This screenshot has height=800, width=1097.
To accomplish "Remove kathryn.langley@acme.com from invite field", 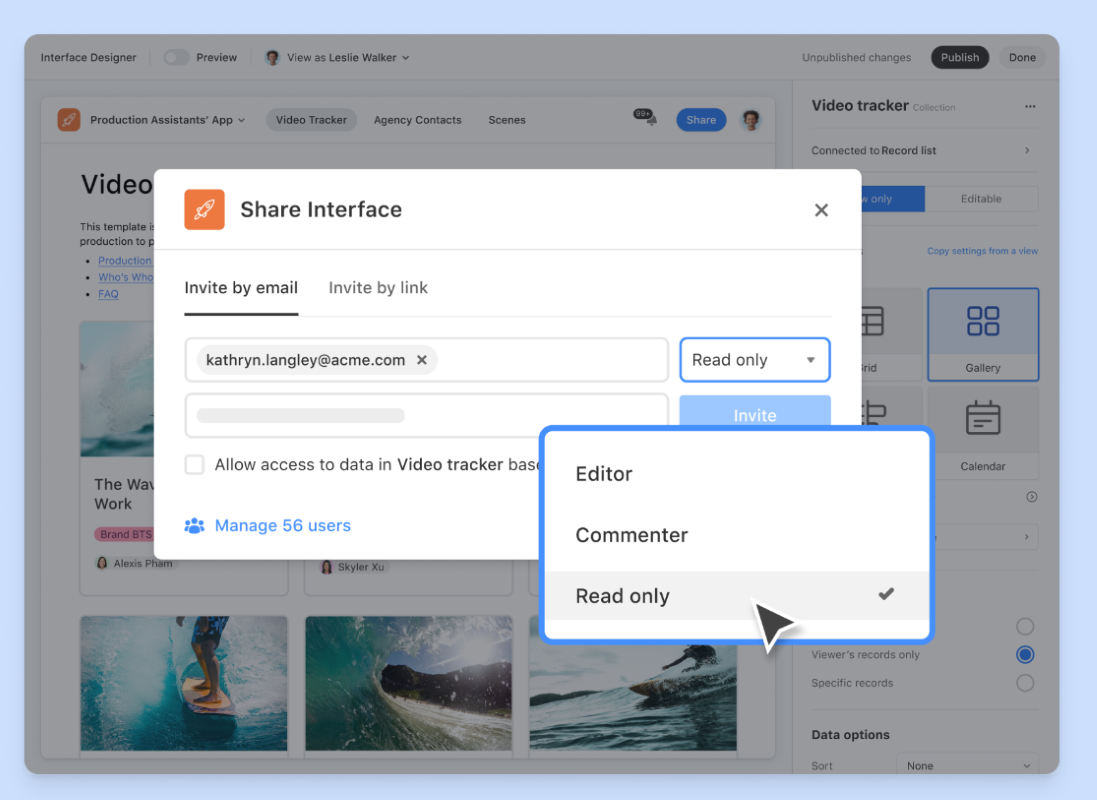I will pyautogui.click(x=422, y=360).
